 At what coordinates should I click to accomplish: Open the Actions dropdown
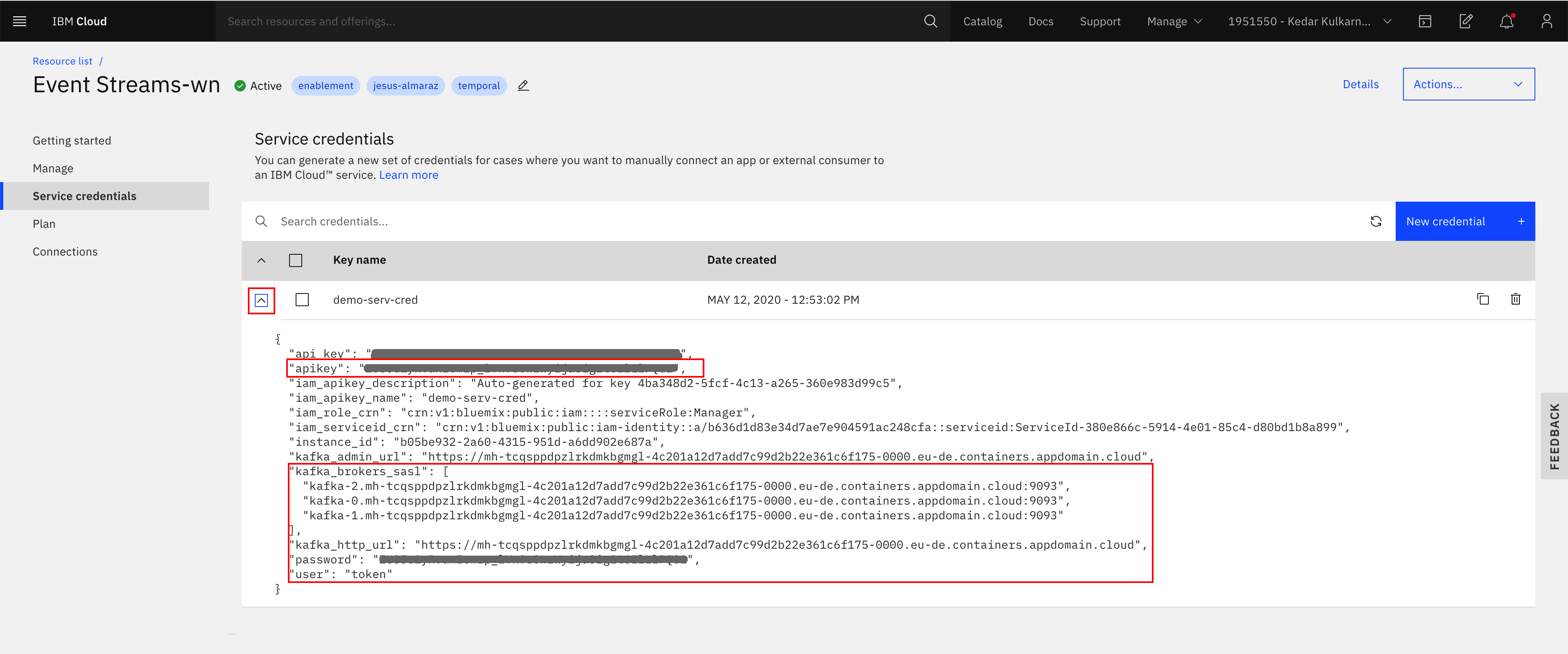coord(1468,85)
